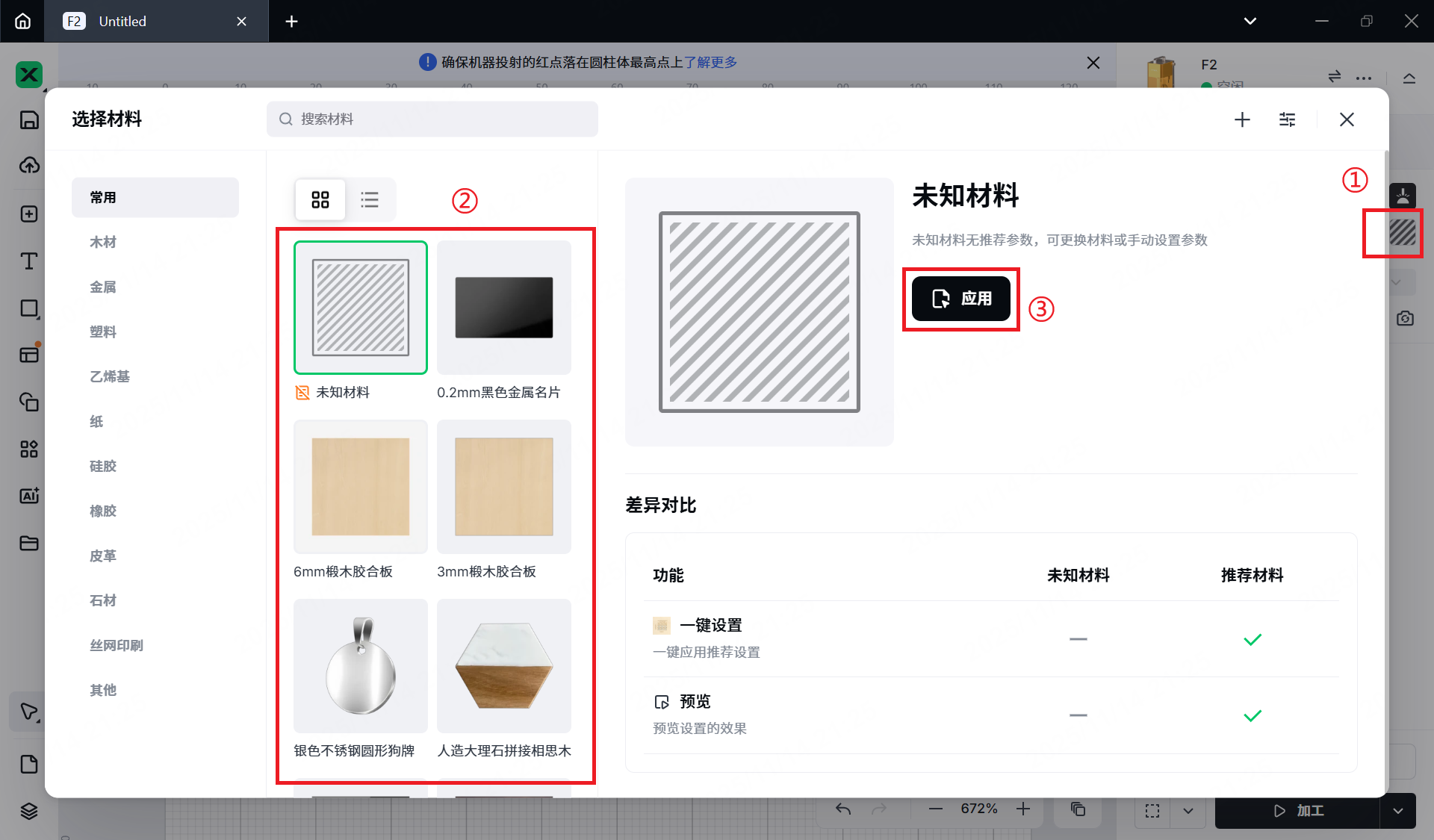
Task: Open the layers icon at bottom left
Action: 29,811
